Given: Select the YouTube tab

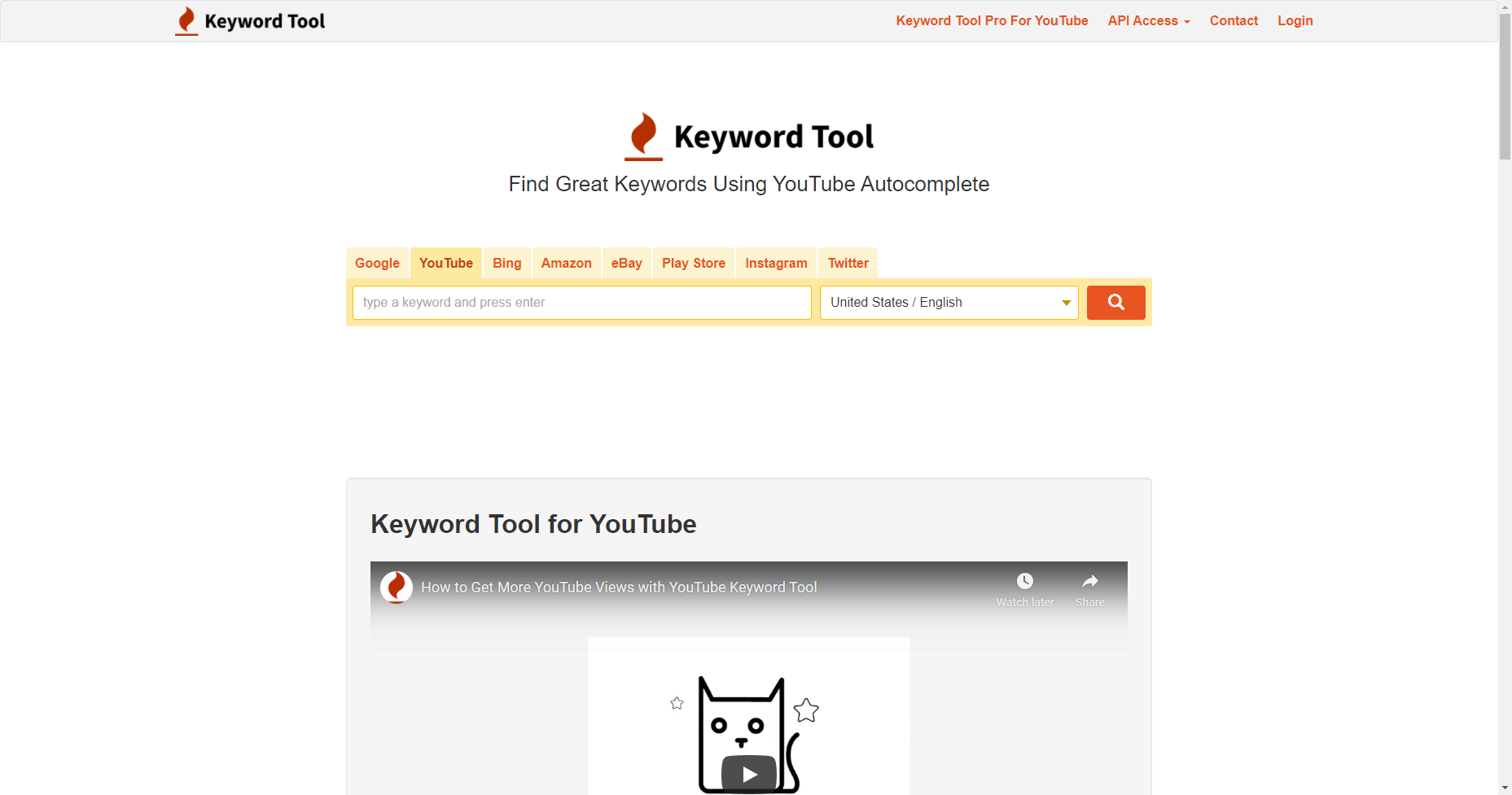Looking at the screenshot, I should point(446,263).
